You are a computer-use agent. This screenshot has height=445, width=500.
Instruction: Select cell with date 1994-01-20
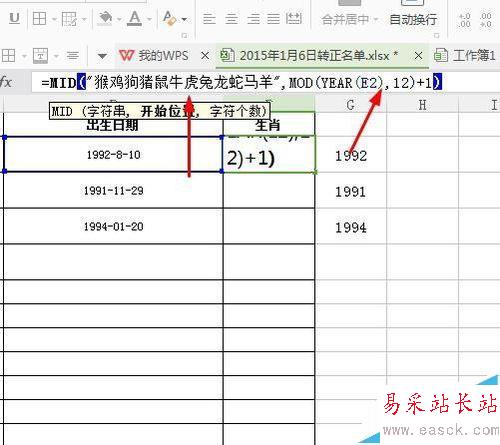point(113,226)
